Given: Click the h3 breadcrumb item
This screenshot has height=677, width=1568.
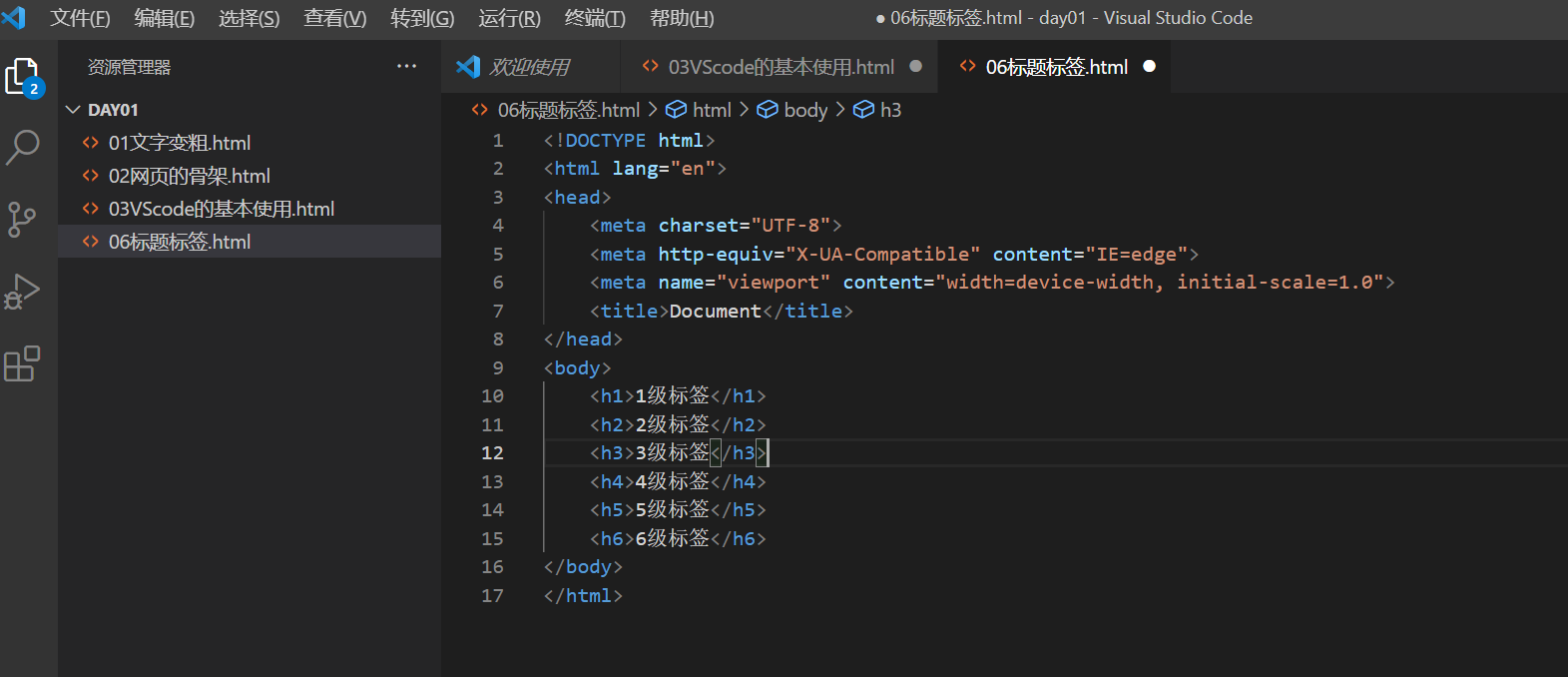Looking at the screenshot, I should (890, 110).
